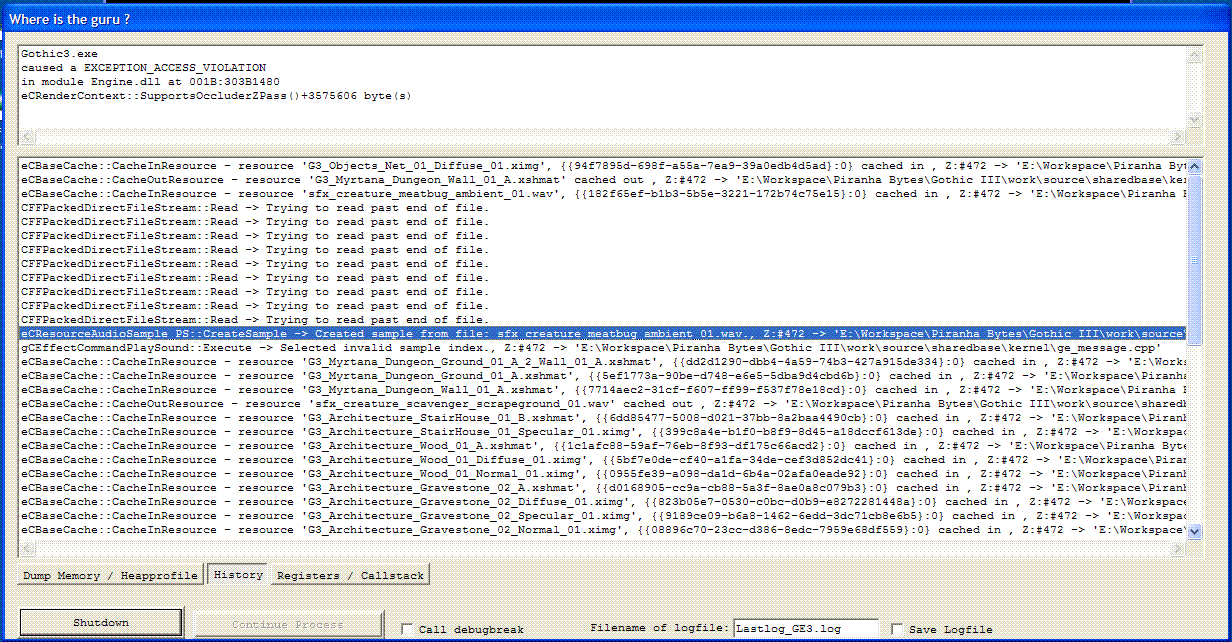
Task: Click the Engine.dll module address line
Action: coord(151,82)
